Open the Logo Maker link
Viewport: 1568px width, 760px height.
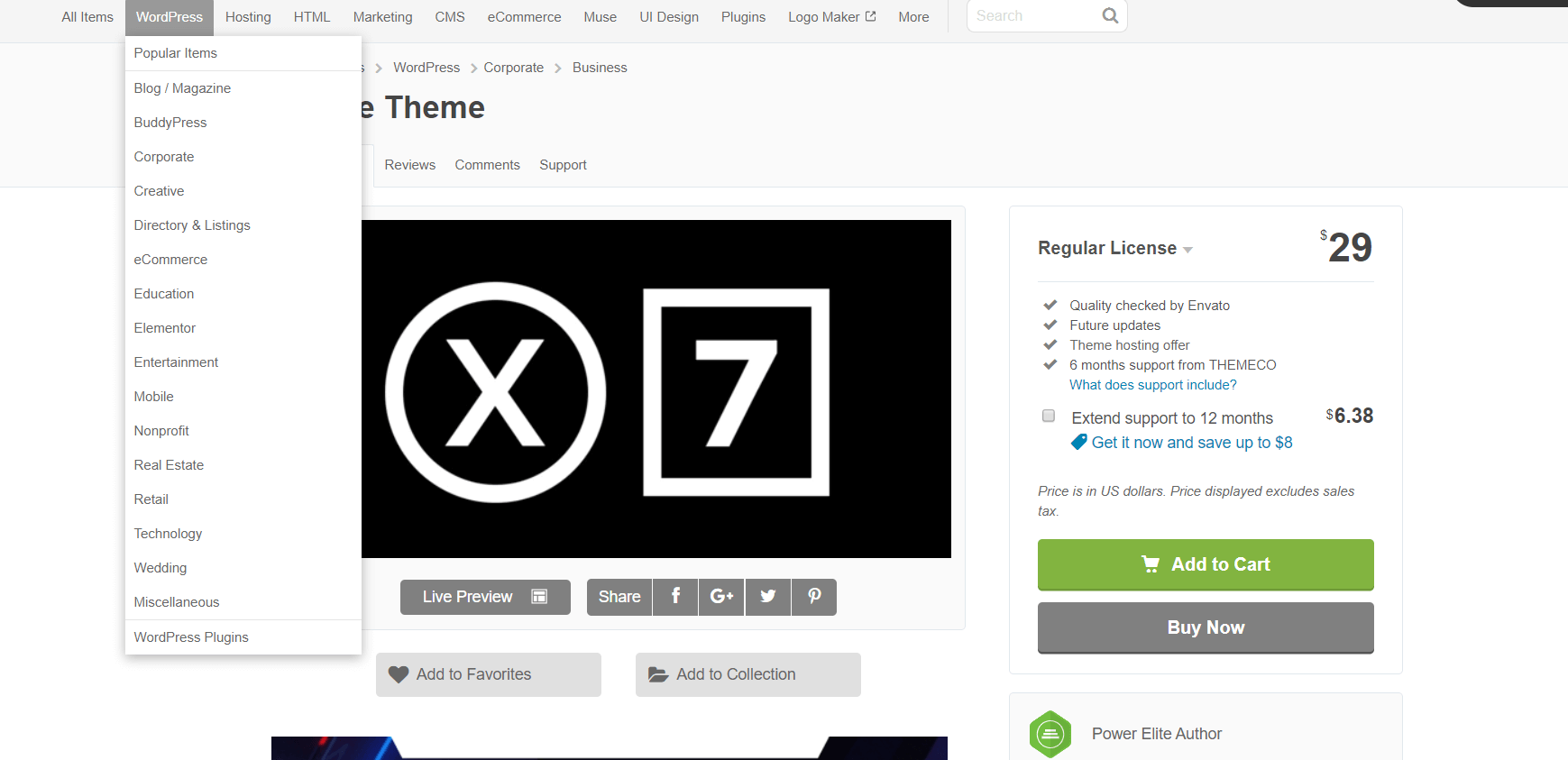pyautogui.click(x=831, y=17)
